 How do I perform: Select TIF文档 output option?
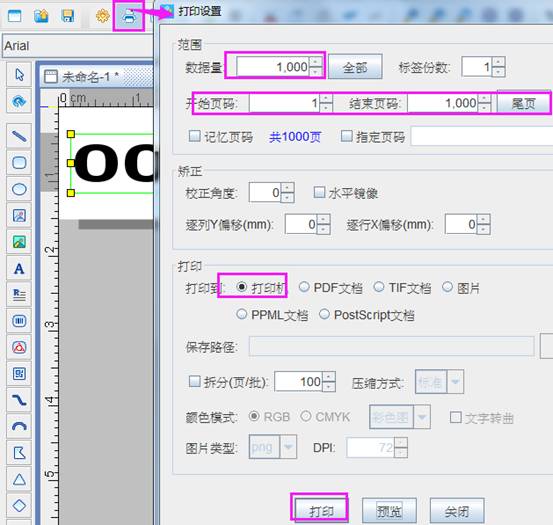click(379, 287)
